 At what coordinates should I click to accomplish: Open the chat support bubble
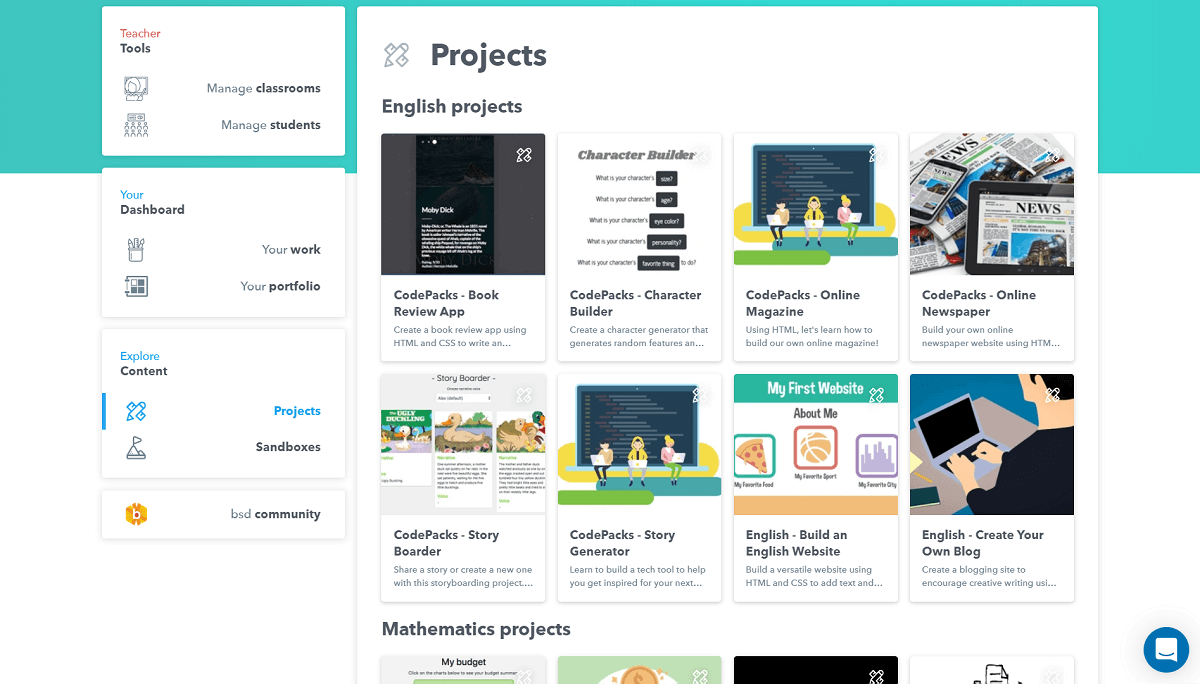pos(1166,650)
